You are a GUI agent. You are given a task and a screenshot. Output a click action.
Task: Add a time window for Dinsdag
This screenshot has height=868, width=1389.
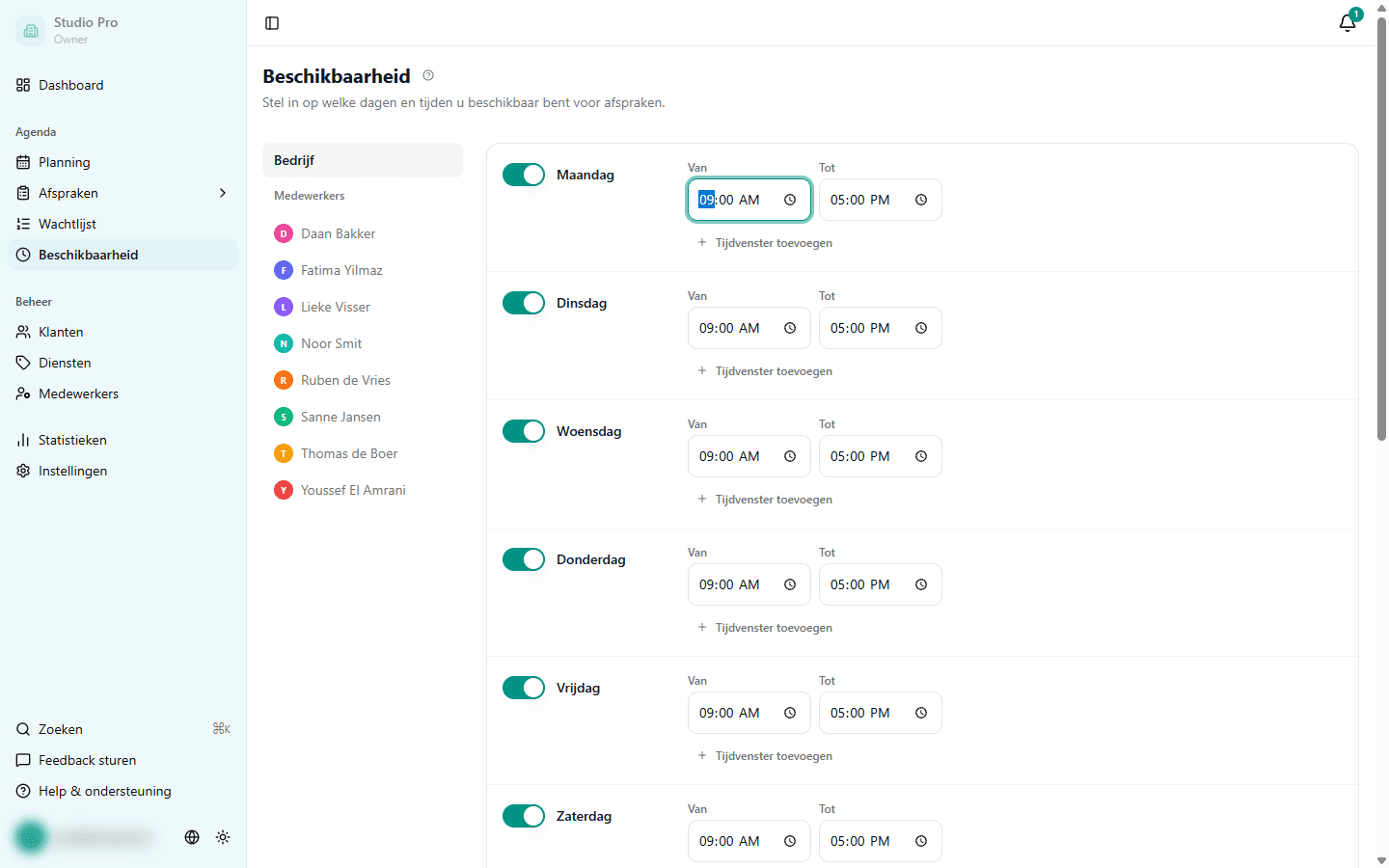click(x=765, y=371)
